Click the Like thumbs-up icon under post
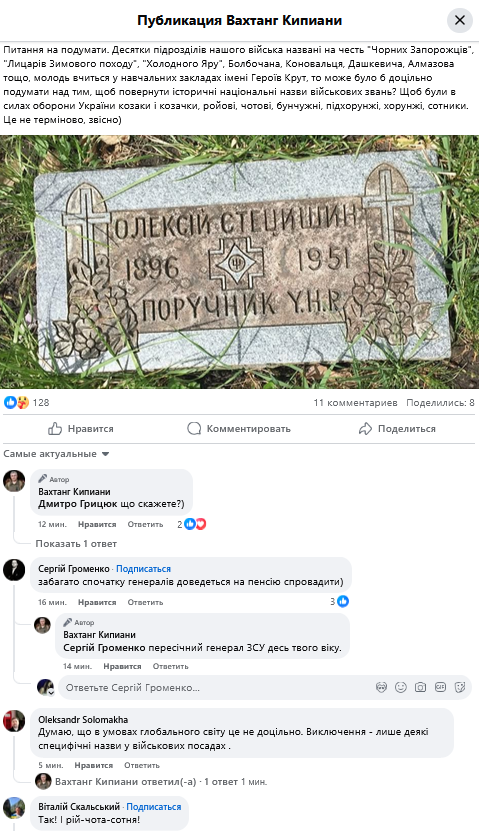The width and height of the screenshot is (479, 831). (x=55, y=429)
